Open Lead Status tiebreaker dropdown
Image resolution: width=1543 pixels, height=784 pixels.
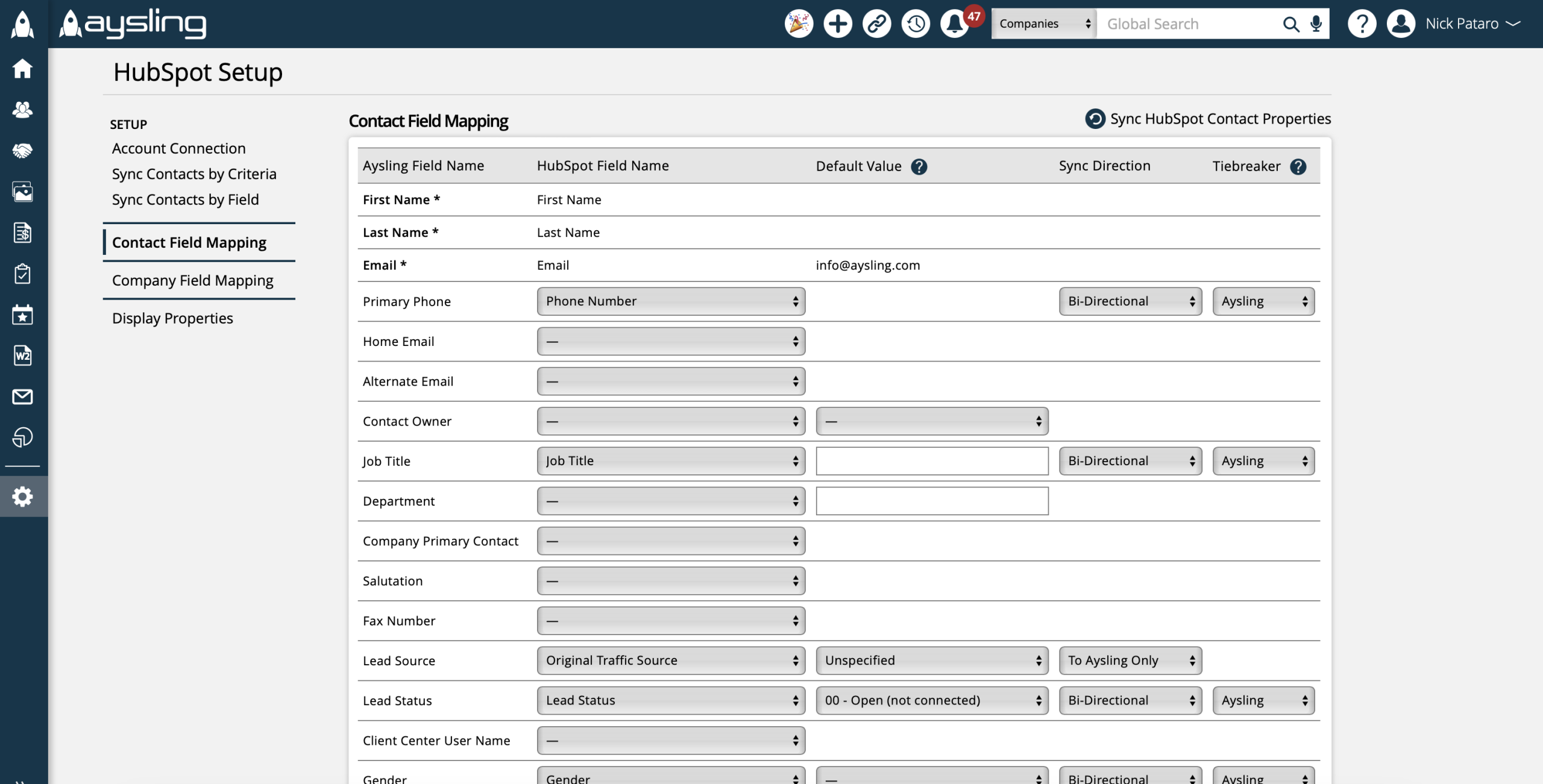[1263, 700]
